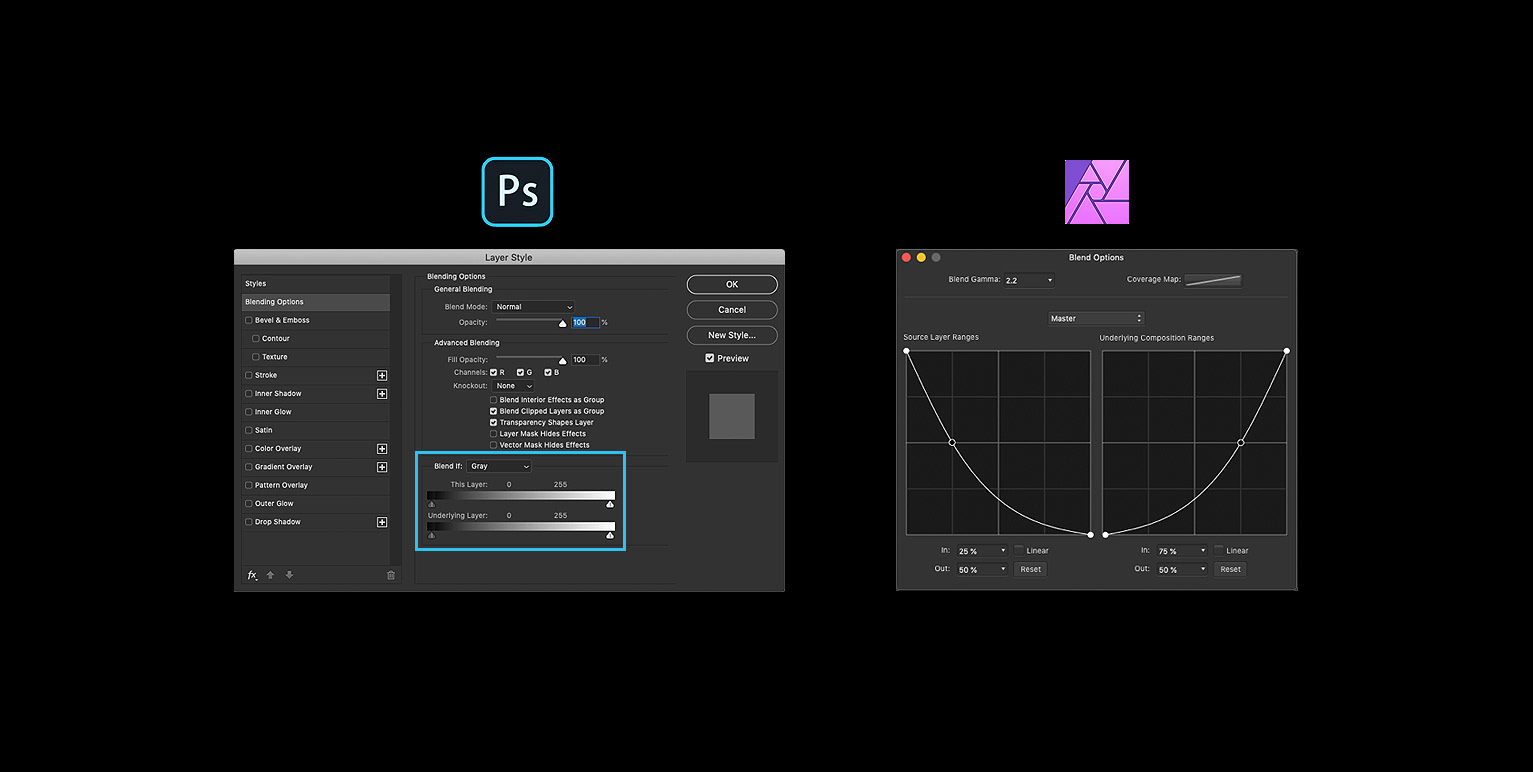Click the style preview thumbnail
This screenshot has height=772, width=1533.
click(x=732, y=417)
